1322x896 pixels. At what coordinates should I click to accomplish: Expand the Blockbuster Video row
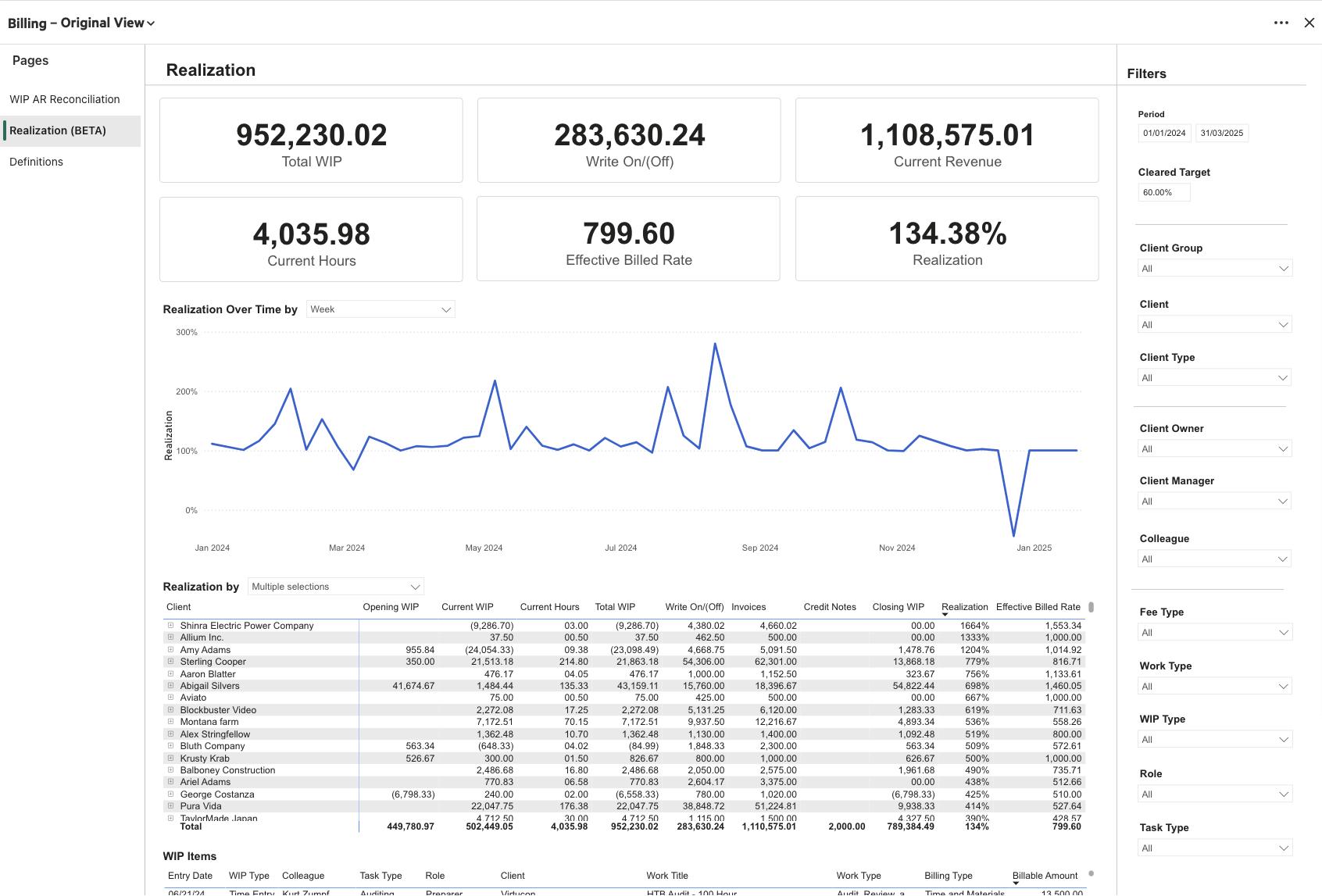coord(170,710)
